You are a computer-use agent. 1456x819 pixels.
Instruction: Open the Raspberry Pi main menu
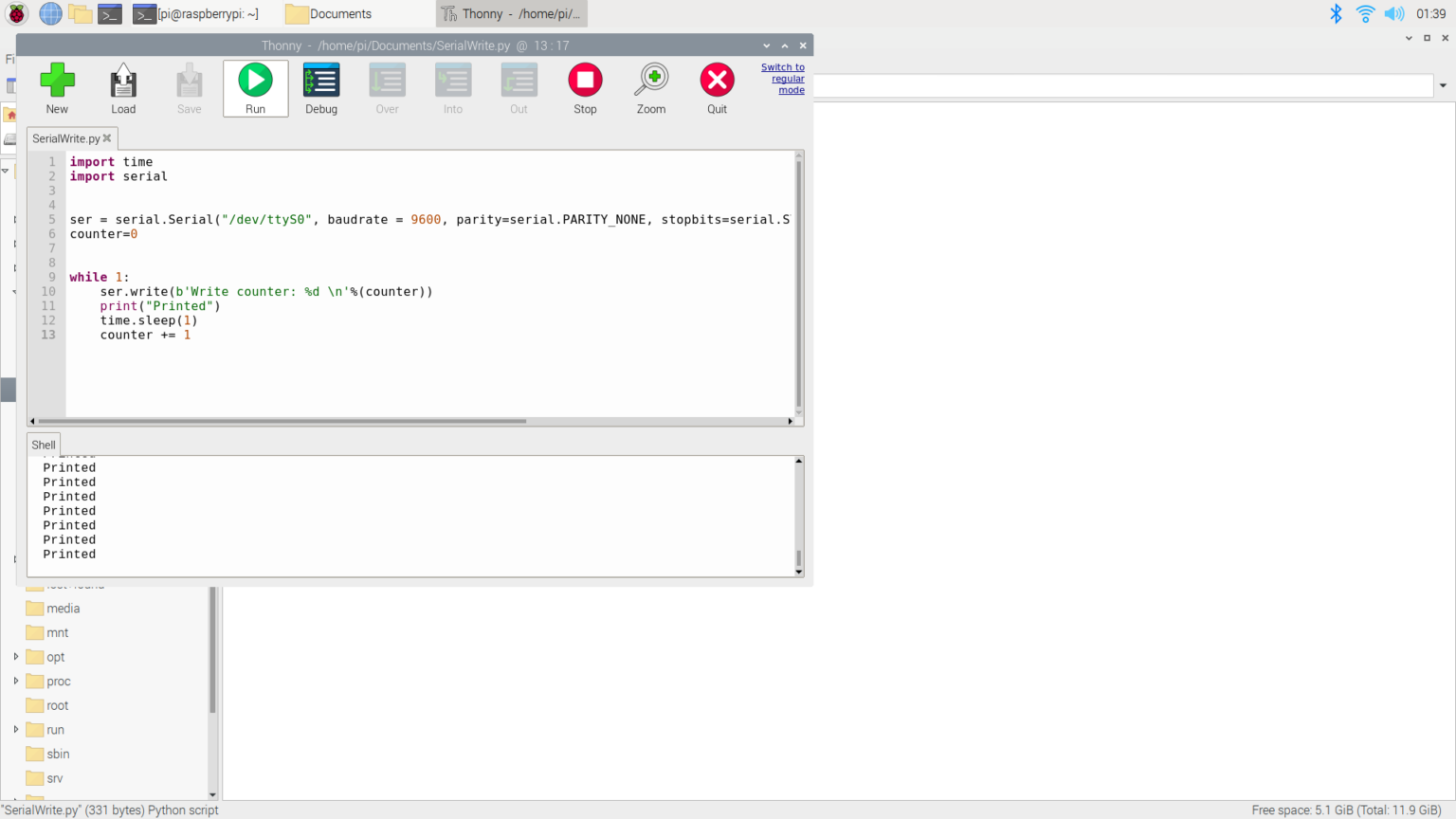click(x=17, y=14)
